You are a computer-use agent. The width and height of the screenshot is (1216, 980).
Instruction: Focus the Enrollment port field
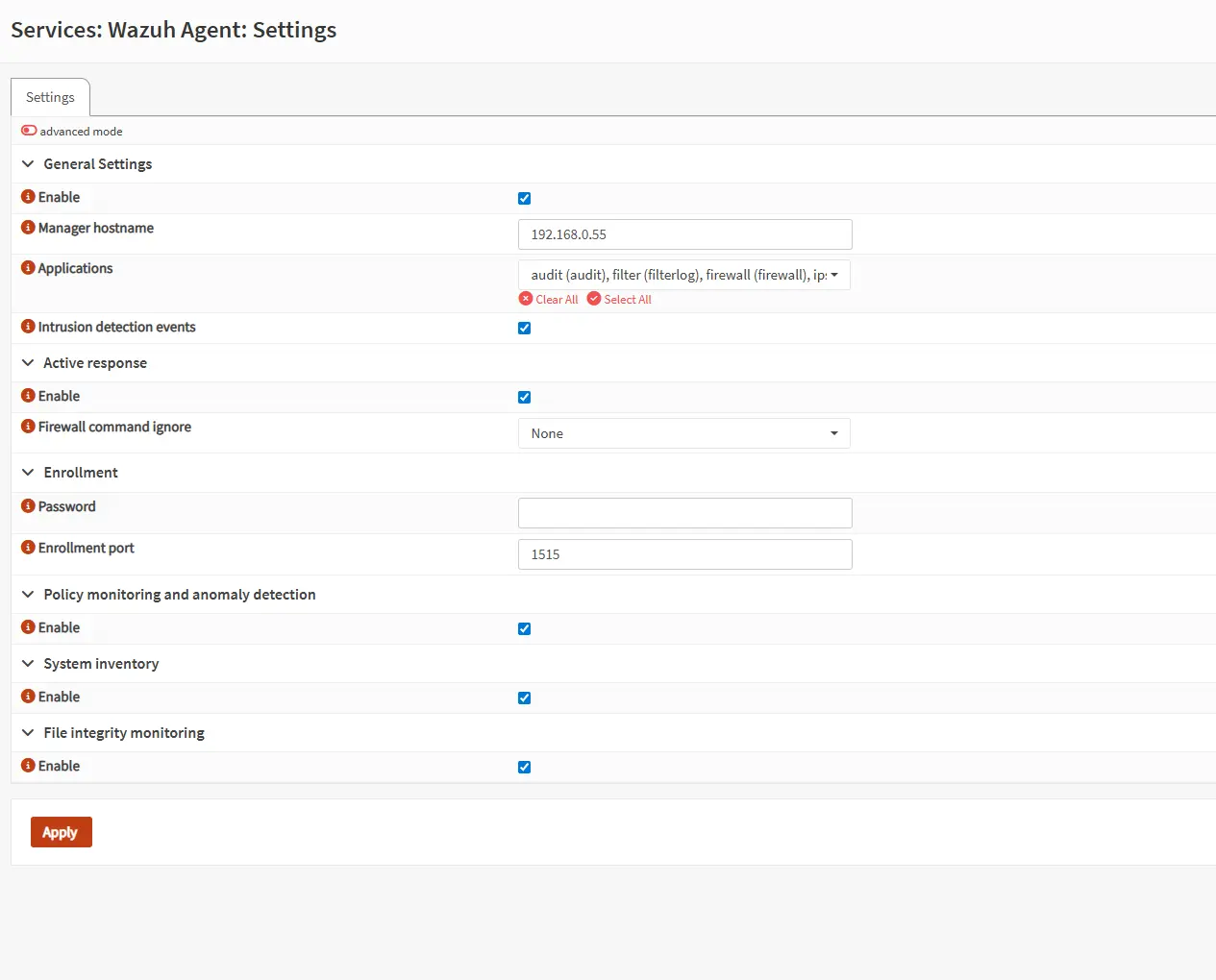pyautogui.click(x=685, y=554)
